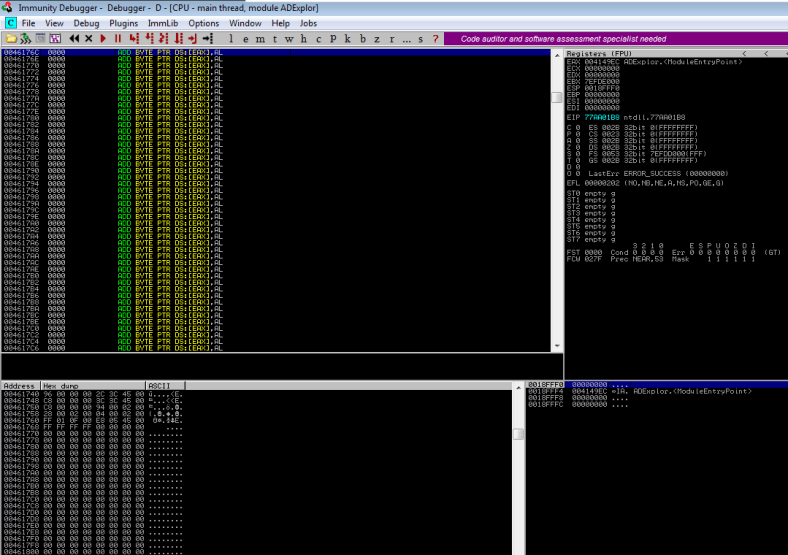Open the Plugins menu
This screenshot has width=788, height=555.
pos(124,22)
